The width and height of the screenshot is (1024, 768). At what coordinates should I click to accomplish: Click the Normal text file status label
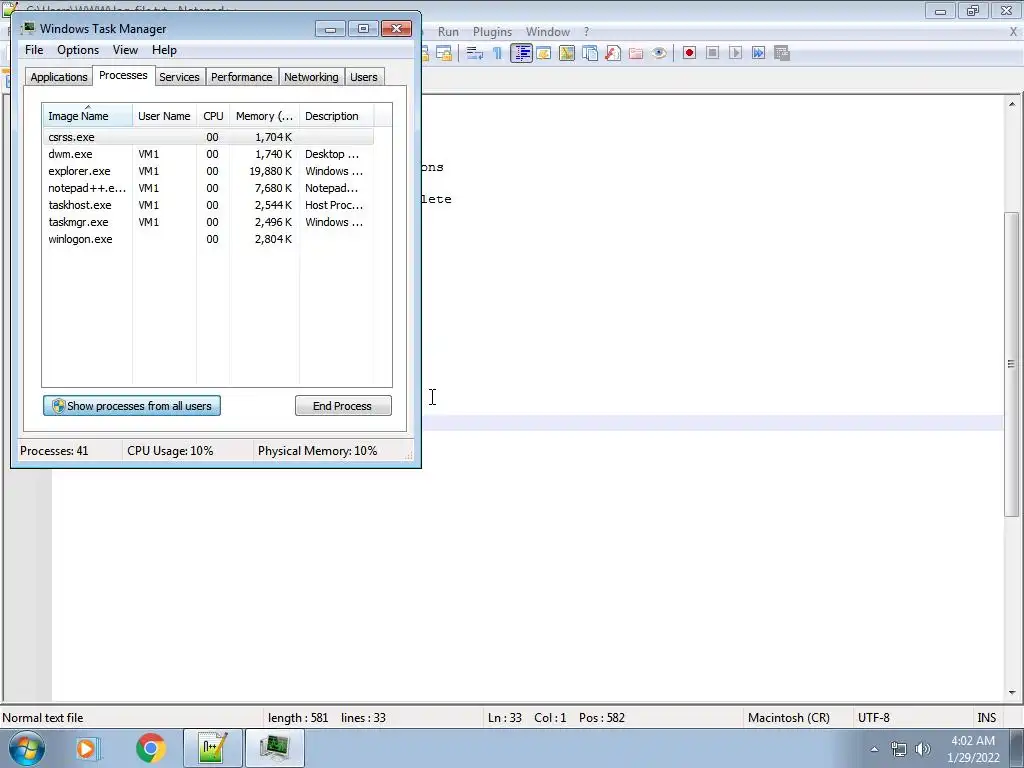click(42, 718)
